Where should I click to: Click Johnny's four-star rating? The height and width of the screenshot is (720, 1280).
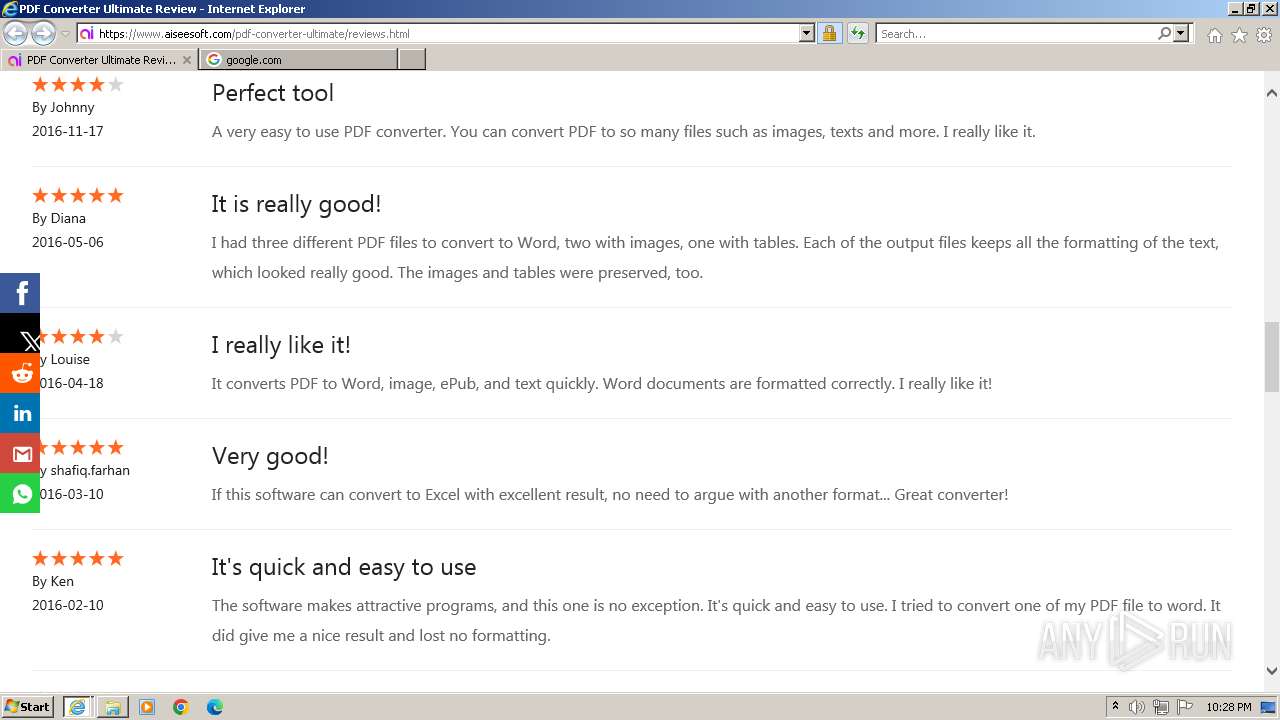78,84
